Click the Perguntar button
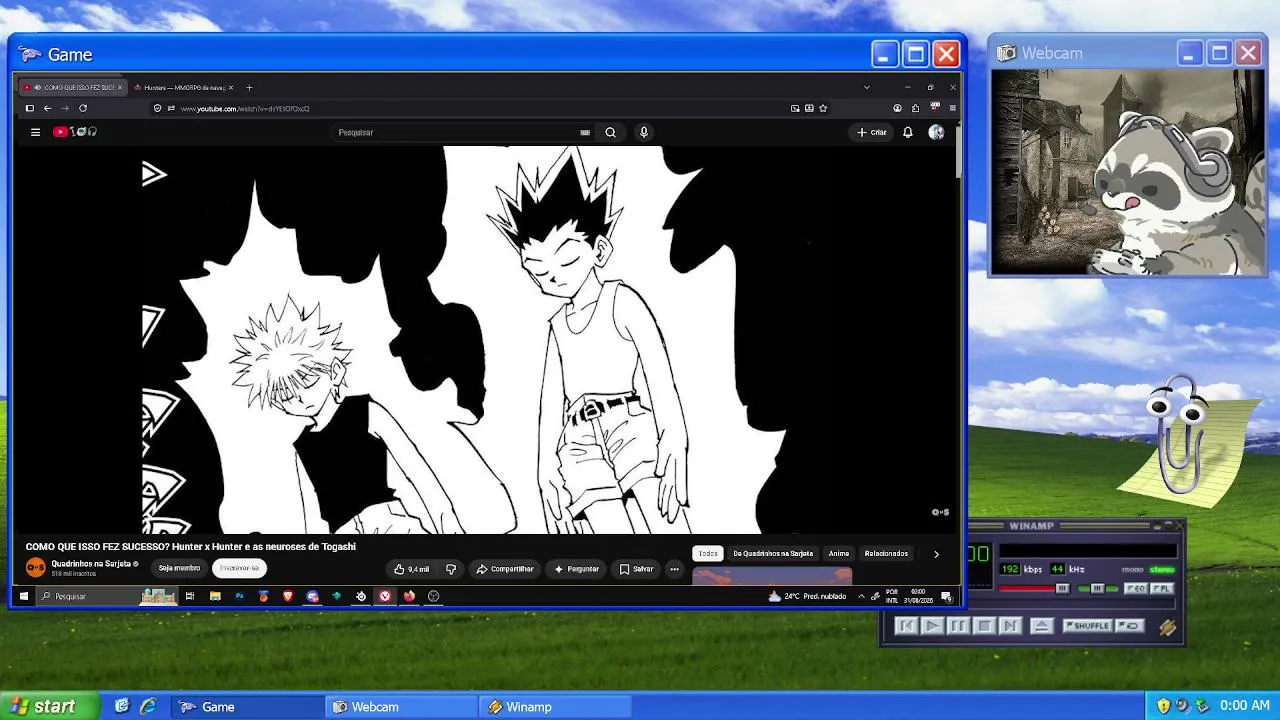The image size is (1280, 720). click(576, 569)
